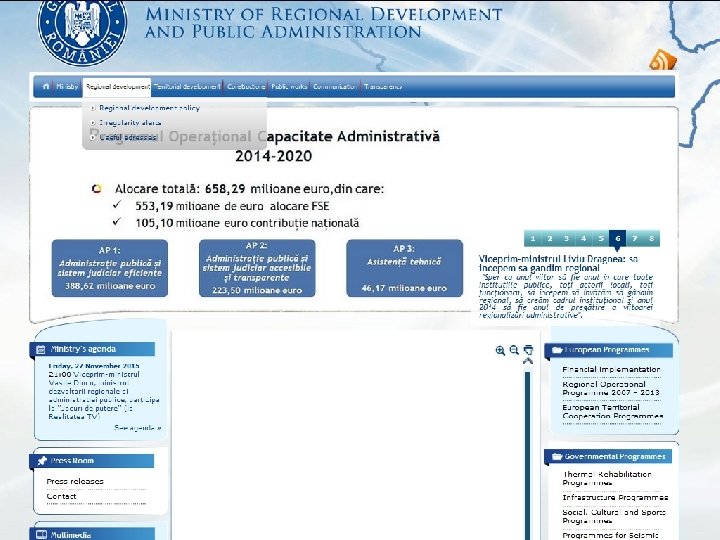Click the European Programmes panel header
The height and width of the screenshot is (540, 720).
[608, 350]
